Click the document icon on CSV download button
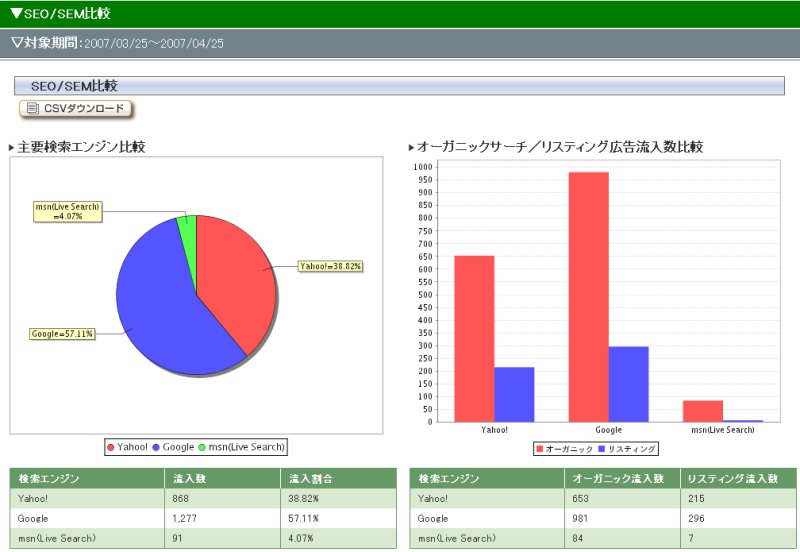Viewport: 800px width, 552px height. tap(33, 108)
